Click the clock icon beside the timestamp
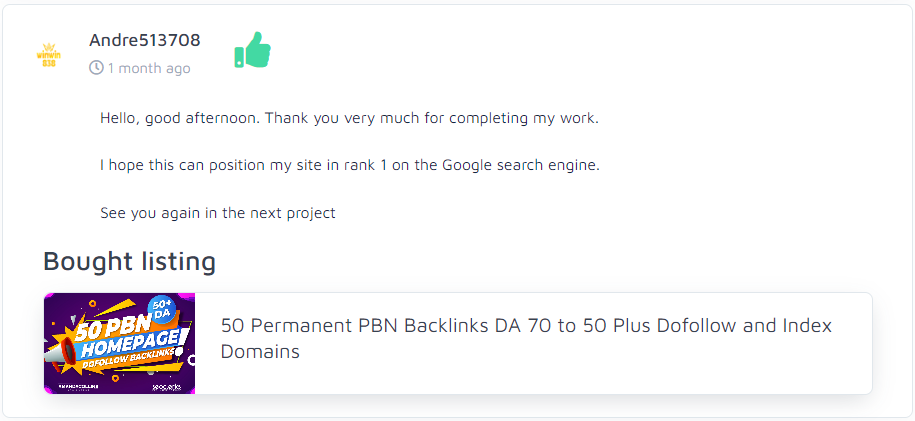The height and width of the screenshot is (421, 915). click(96, 68)
